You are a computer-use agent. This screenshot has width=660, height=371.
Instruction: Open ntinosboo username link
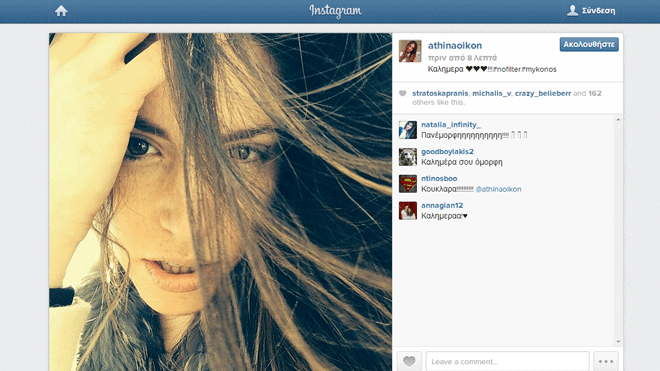tap(439, 179)
